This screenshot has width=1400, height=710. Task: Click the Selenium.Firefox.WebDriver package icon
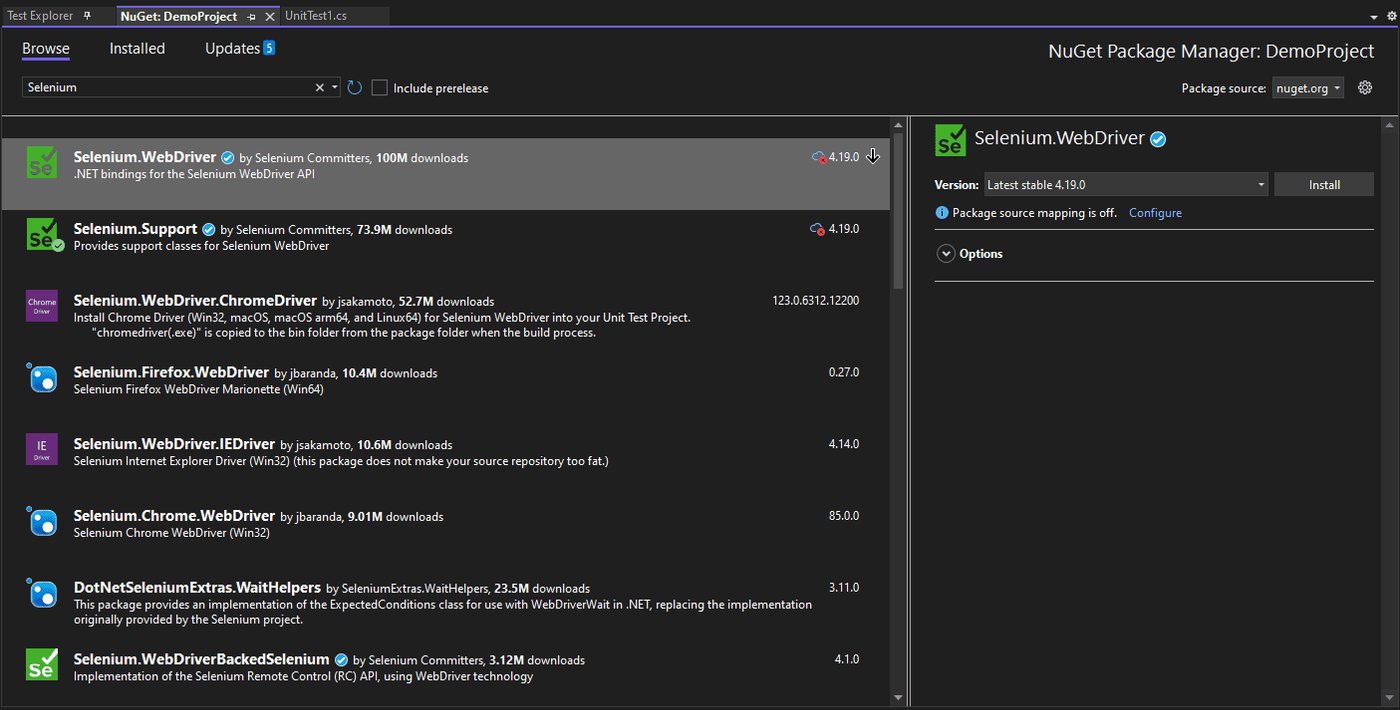pos(42,378)
